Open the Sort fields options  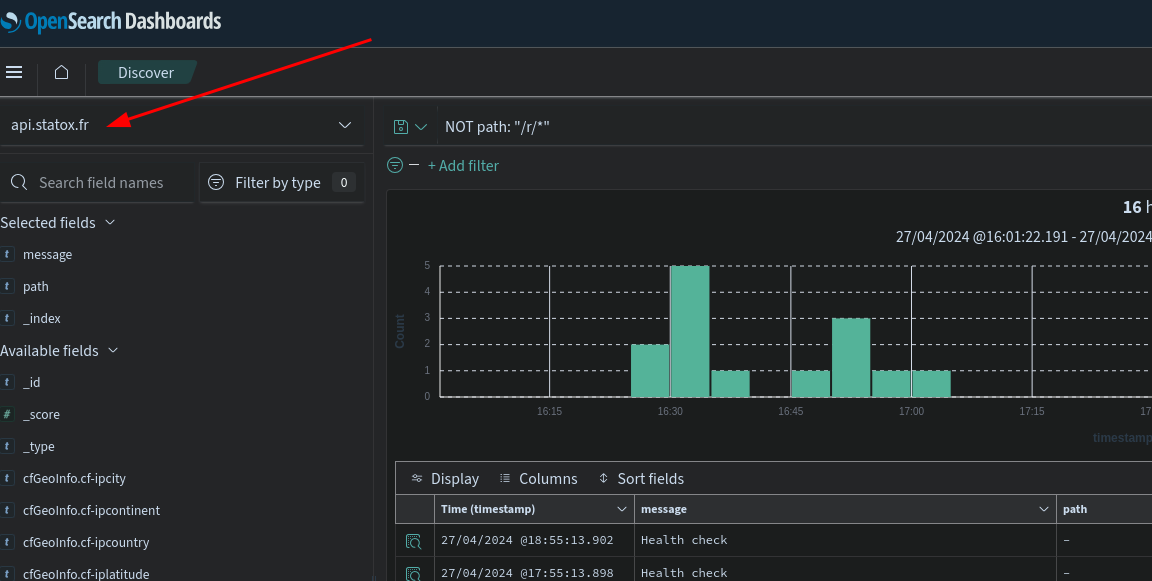641,478
